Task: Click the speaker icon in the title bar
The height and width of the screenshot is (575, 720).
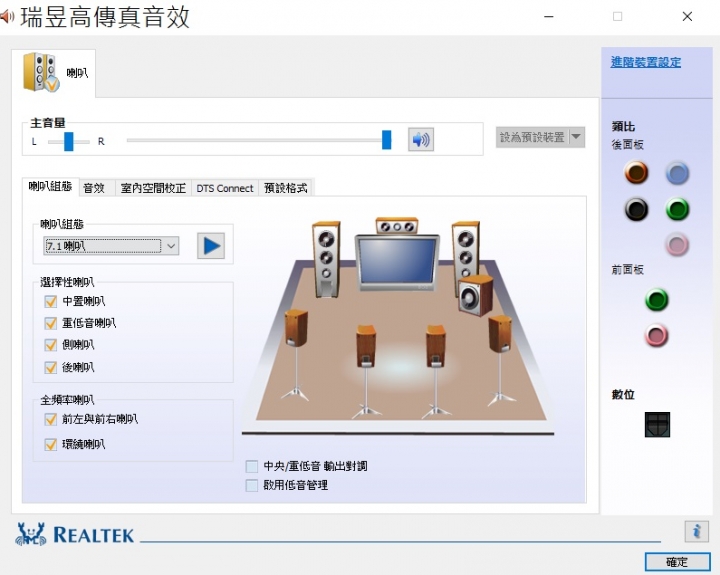Action: [6, 17]
